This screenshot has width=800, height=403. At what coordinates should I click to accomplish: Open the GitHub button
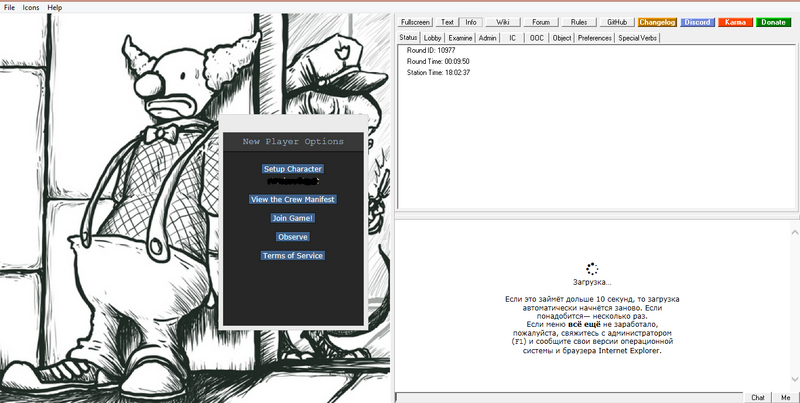[617, 22]
